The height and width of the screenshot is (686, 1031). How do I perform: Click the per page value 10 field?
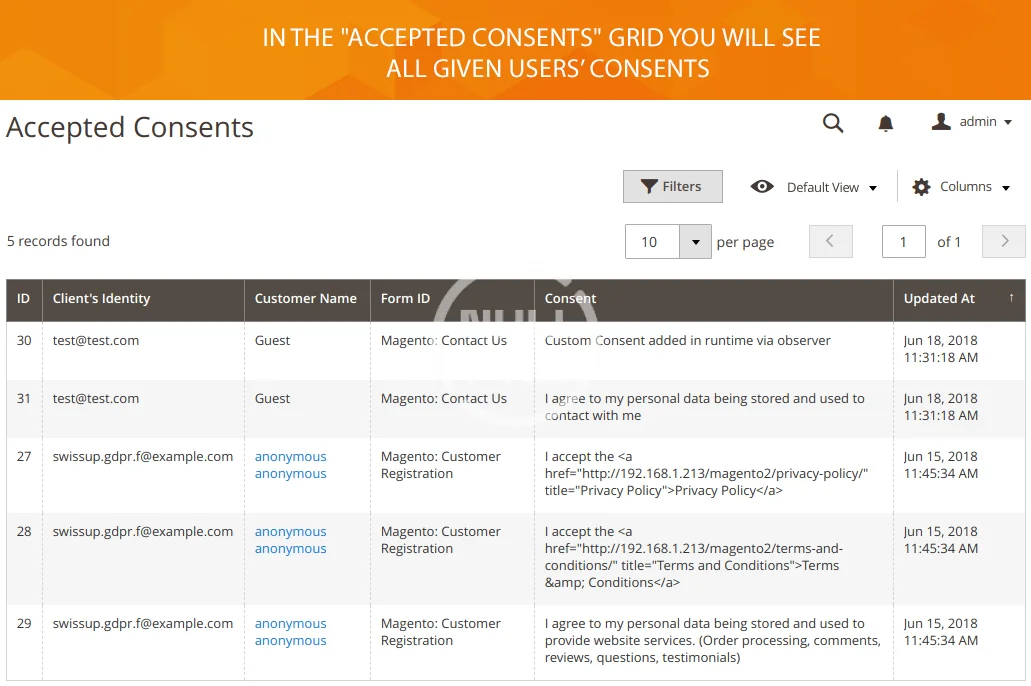point(651,242)
